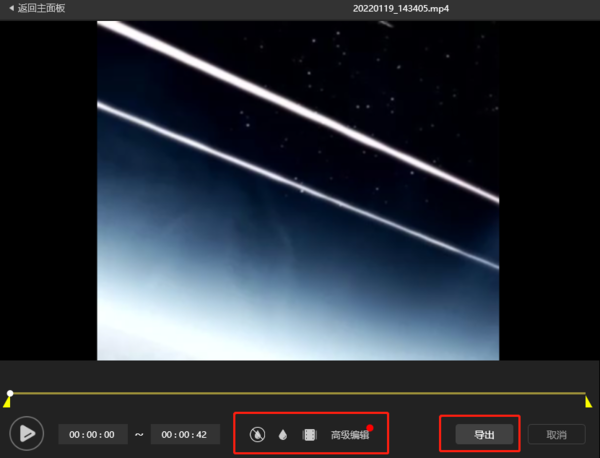This screenshot has height=458, width=600.
Task: Click the water drop icon
Action: 283,435
